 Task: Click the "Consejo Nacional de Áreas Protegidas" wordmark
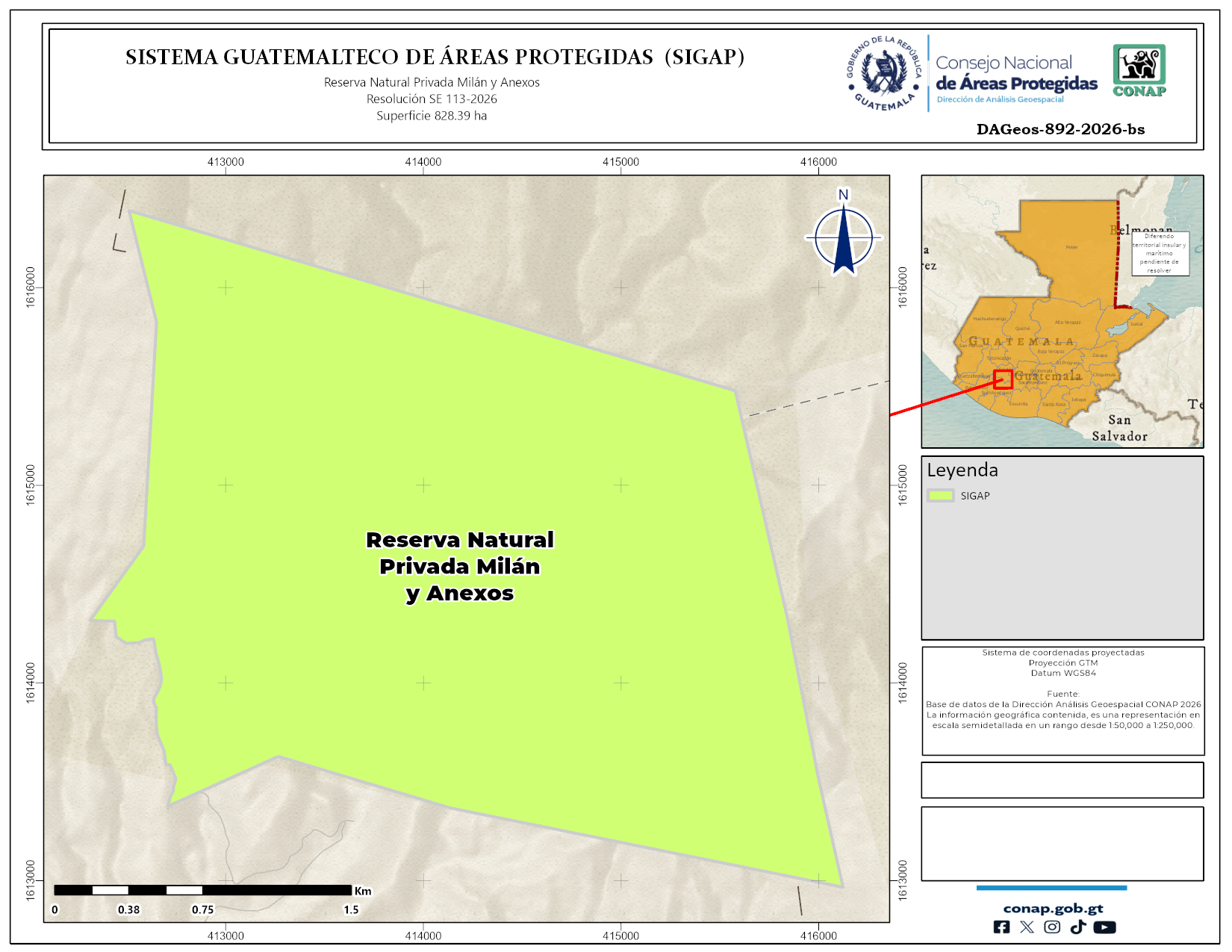point(1016,73)
